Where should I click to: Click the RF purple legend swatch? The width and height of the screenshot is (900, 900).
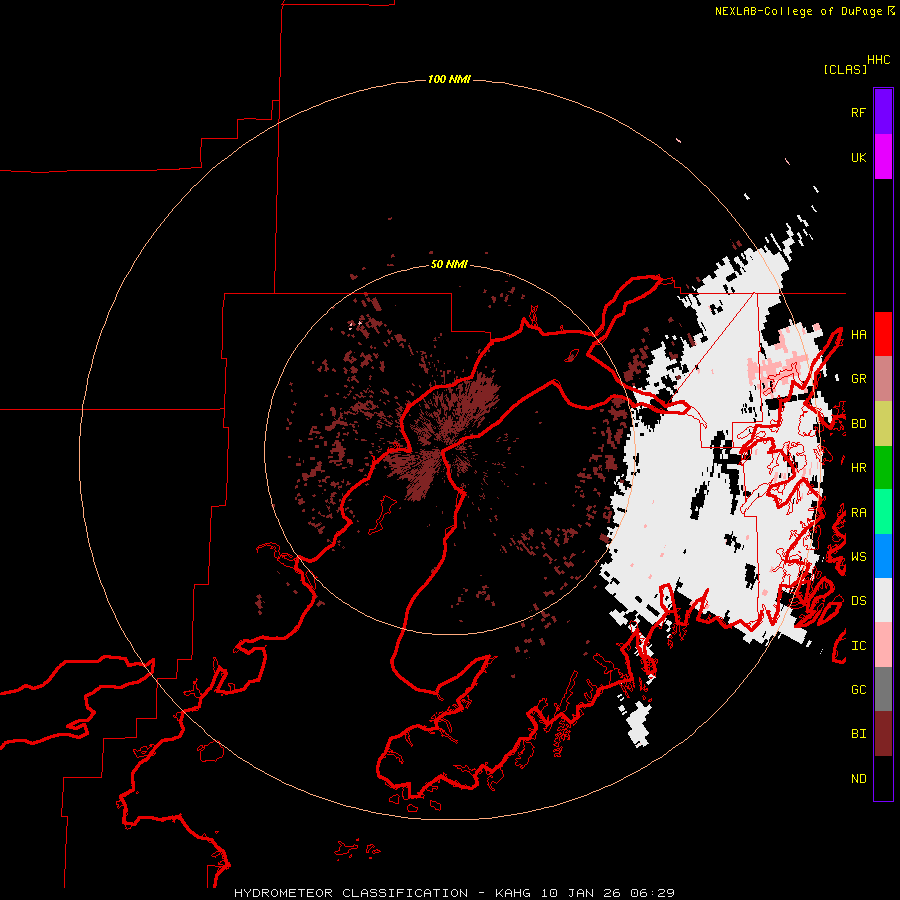click(x=883, y=111)
